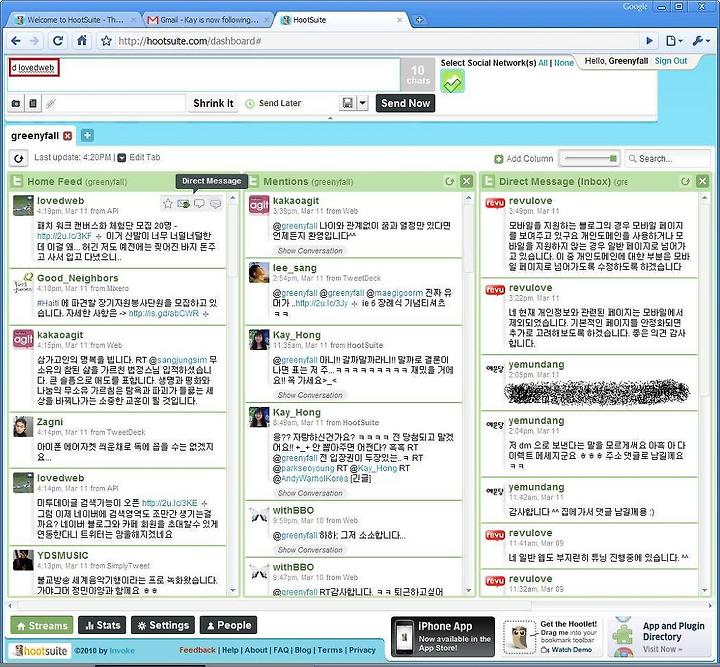
Task: Show Conversation under withBBO 9:59pm mention
Action: pyautogui.click(x=310, y=549)
